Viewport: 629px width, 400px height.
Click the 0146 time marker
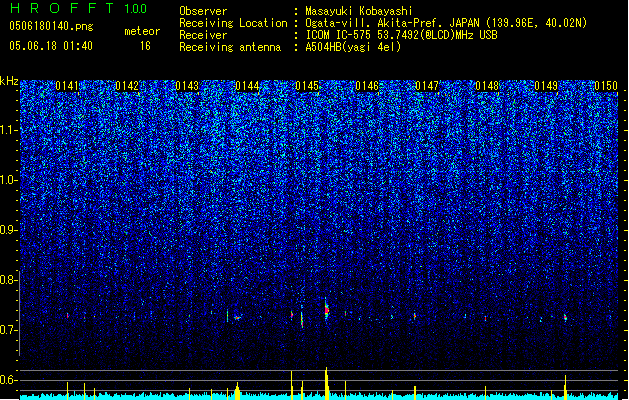click(367, 86)
